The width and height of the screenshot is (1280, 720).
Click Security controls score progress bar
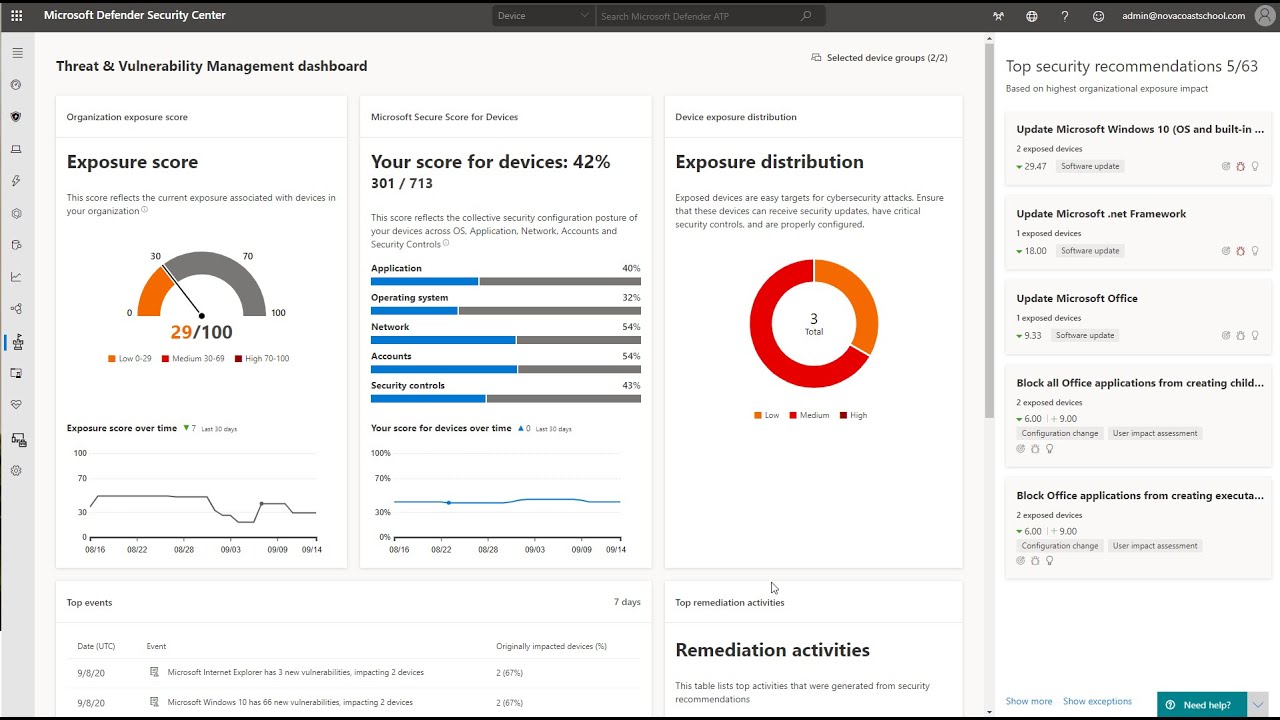506,398
